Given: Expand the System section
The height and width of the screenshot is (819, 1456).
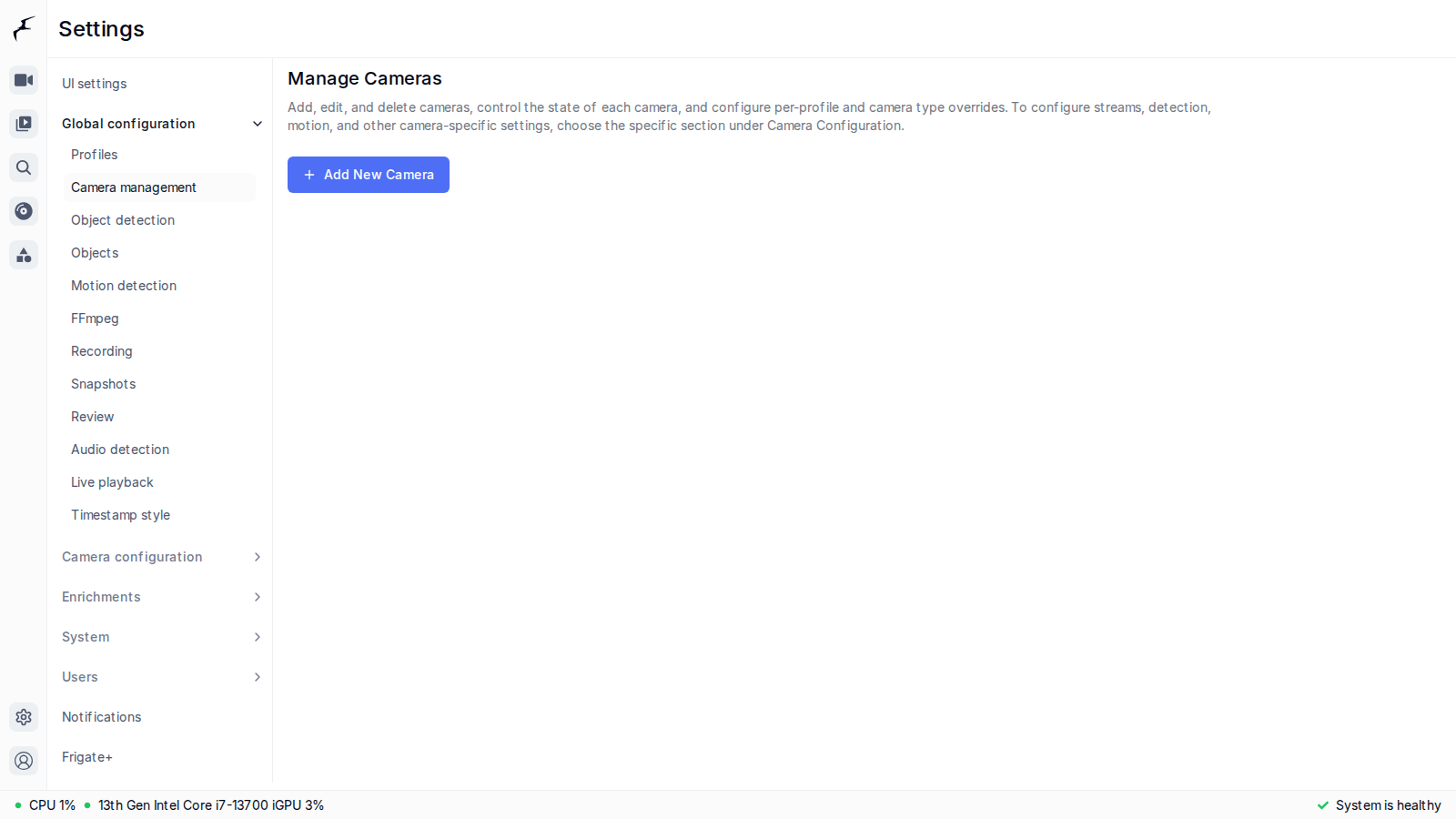Looking at the screenshot, I should (162, 637).
